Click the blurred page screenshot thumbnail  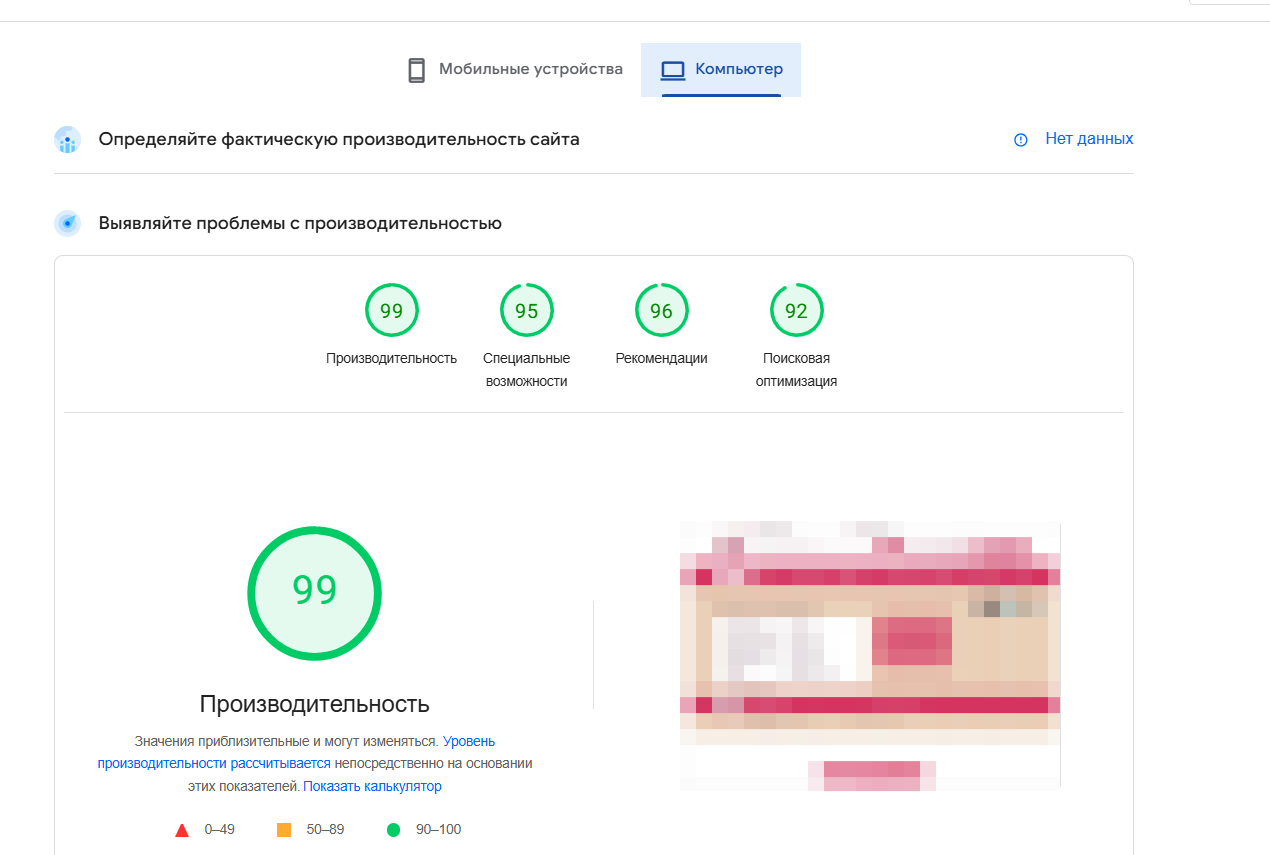point(869,655)
